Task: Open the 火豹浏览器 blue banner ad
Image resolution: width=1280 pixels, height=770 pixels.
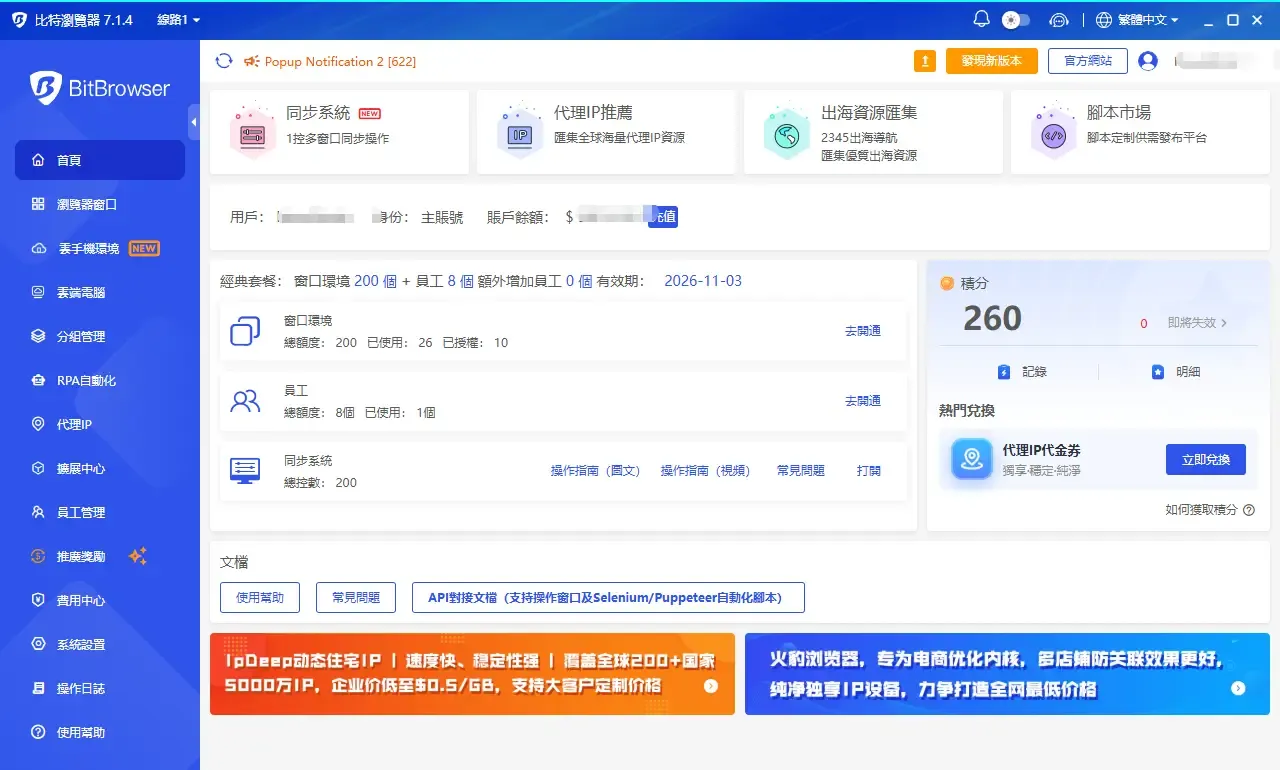Action: point(1007,674)
